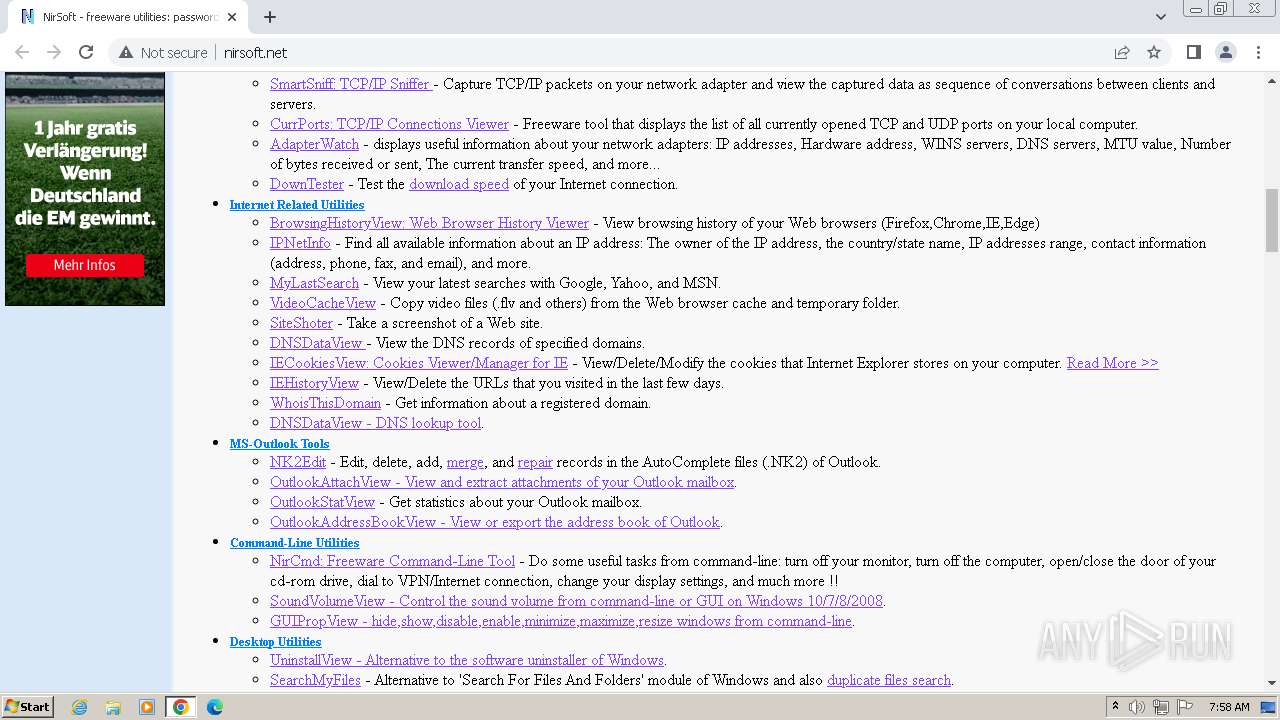
Task: Click the scrollbar down arrow
Action: click(x=1272, y=683)
